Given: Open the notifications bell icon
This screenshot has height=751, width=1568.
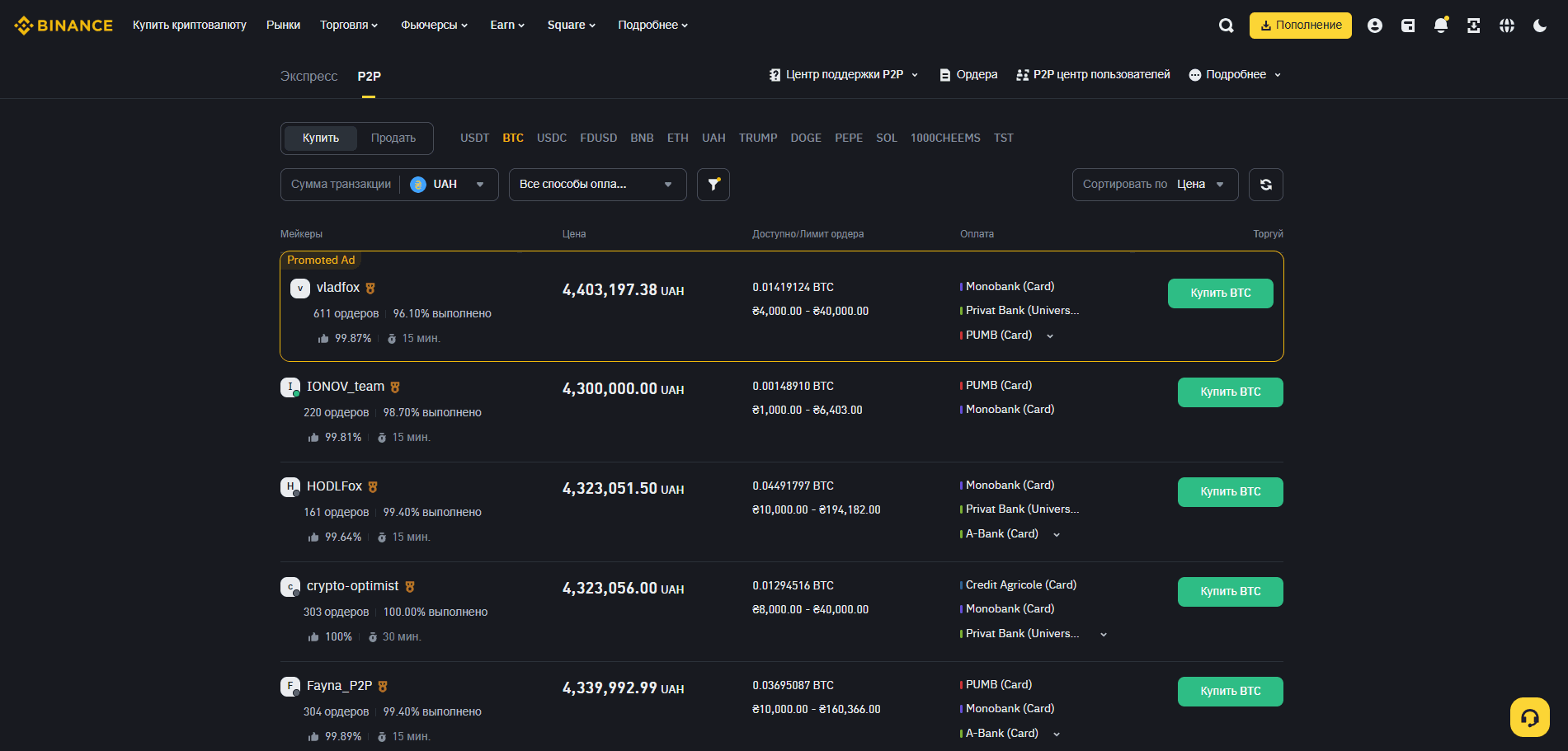Looking at the screenshot, I should (x=1441, y=26).
